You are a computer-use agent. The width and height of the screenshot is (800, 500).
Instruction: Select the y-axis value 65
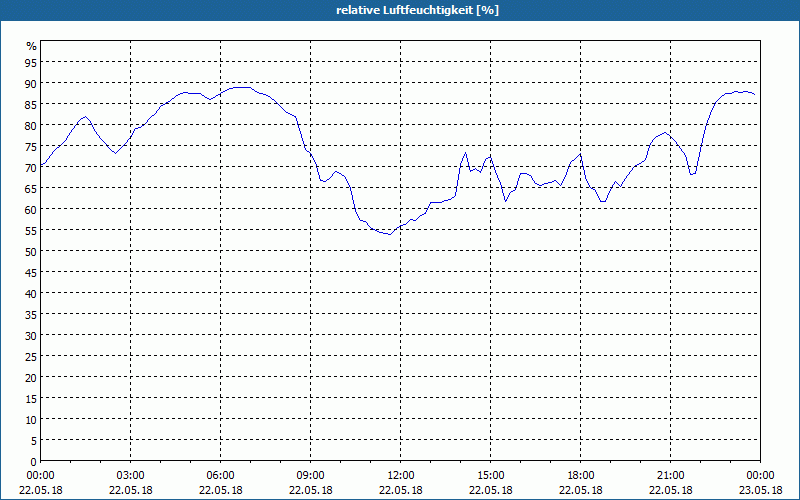(x=31, y=188)
